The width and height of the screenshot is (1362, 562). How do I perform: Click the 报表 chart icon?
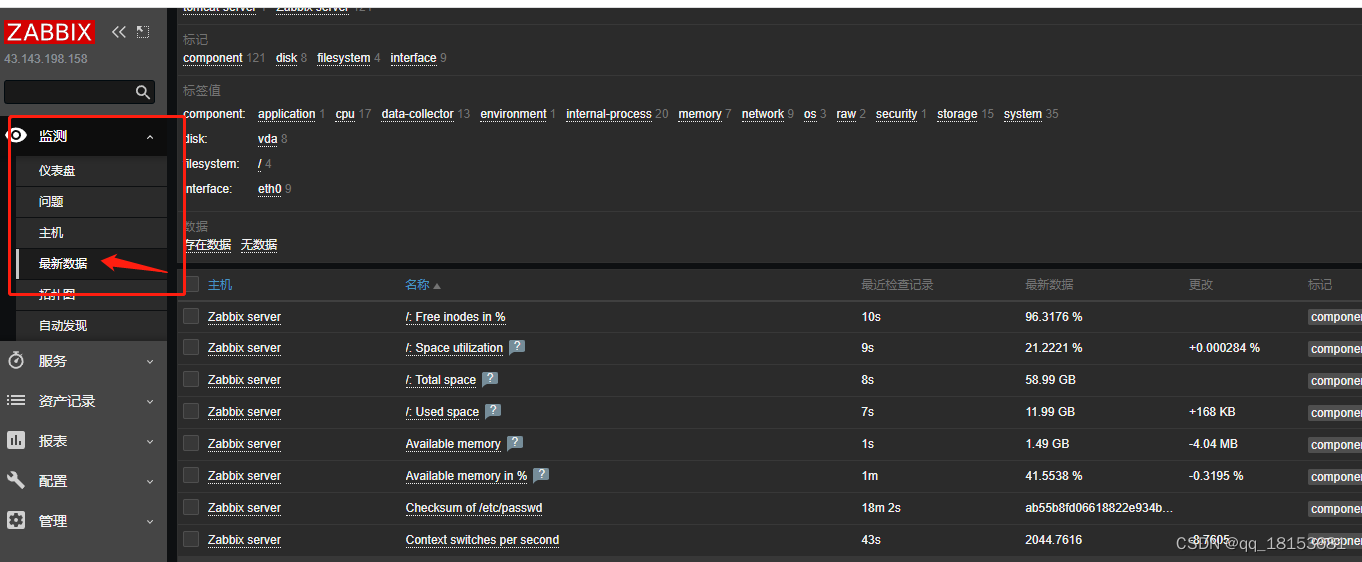pyautogui.click(x=16, y=440)
